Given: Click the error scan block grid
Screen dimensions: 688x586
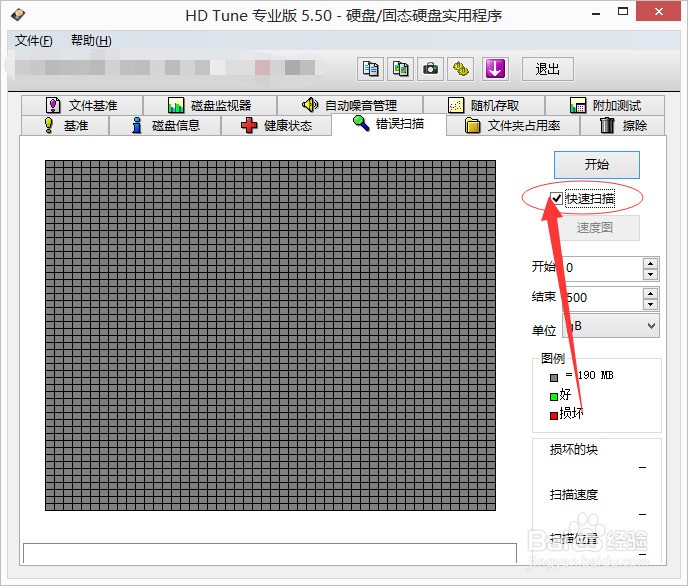Looking at the screenshot, I should [270, 336].
